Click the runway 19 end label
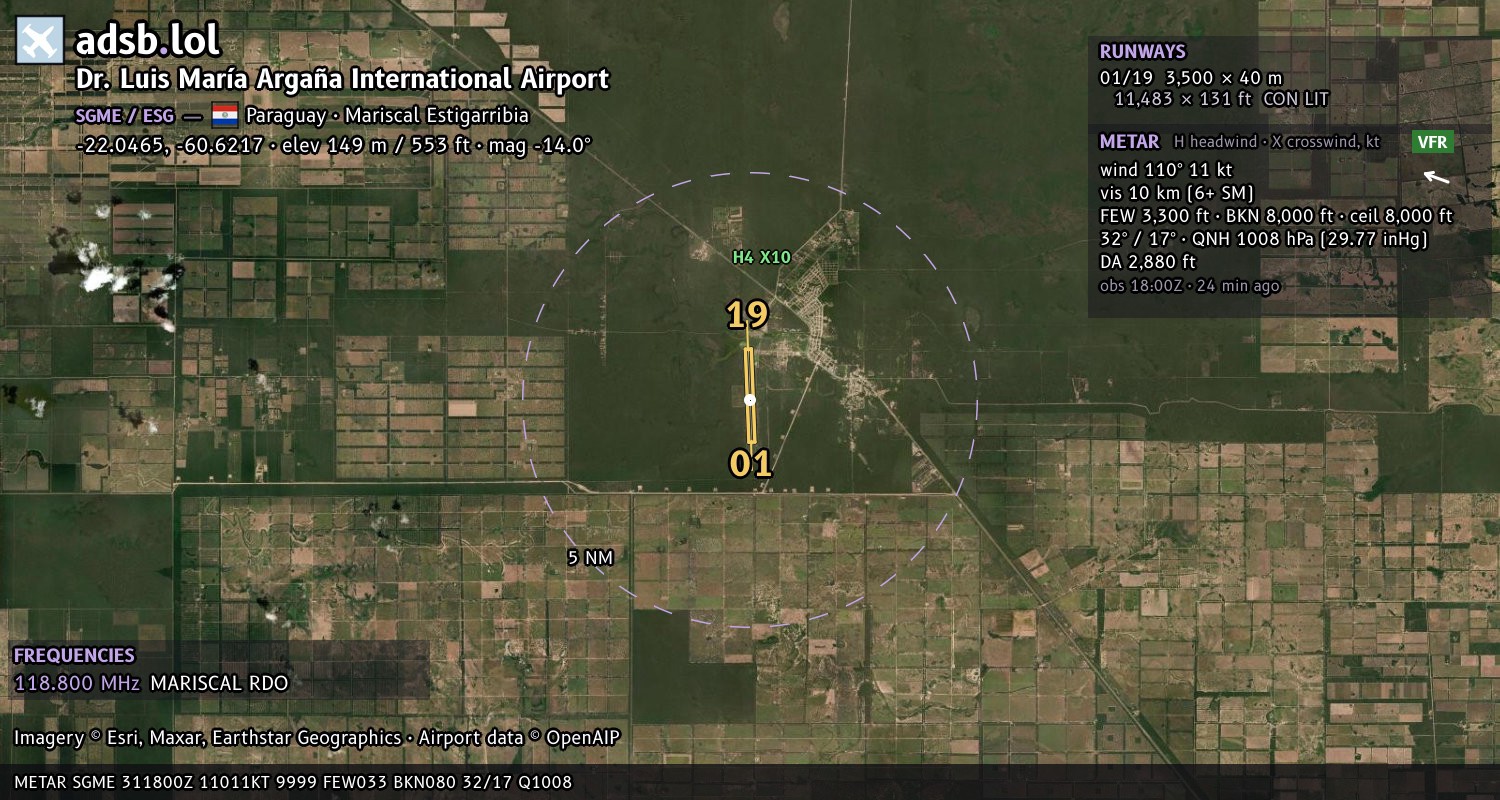Viewport: 1500px width, 800px height. tap(747, 315)
